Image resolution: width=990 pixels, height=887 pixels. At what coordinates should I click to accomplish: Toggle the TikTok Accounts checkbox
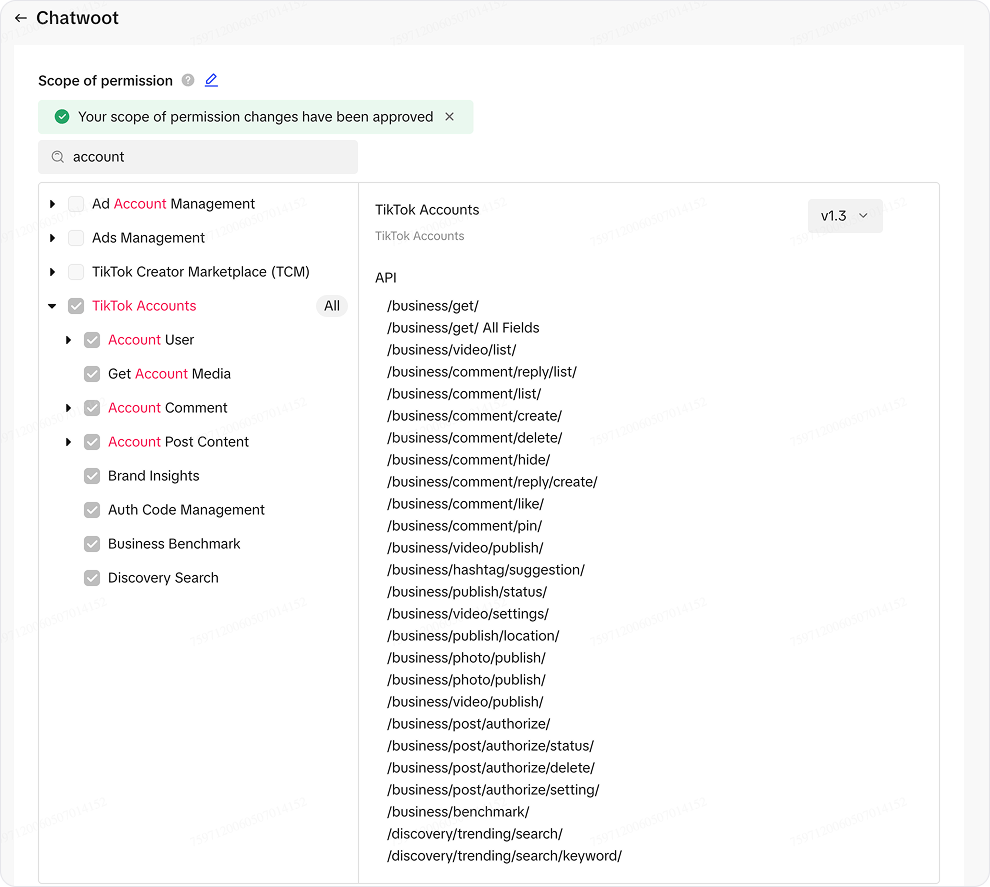click(x=76, y=306)
